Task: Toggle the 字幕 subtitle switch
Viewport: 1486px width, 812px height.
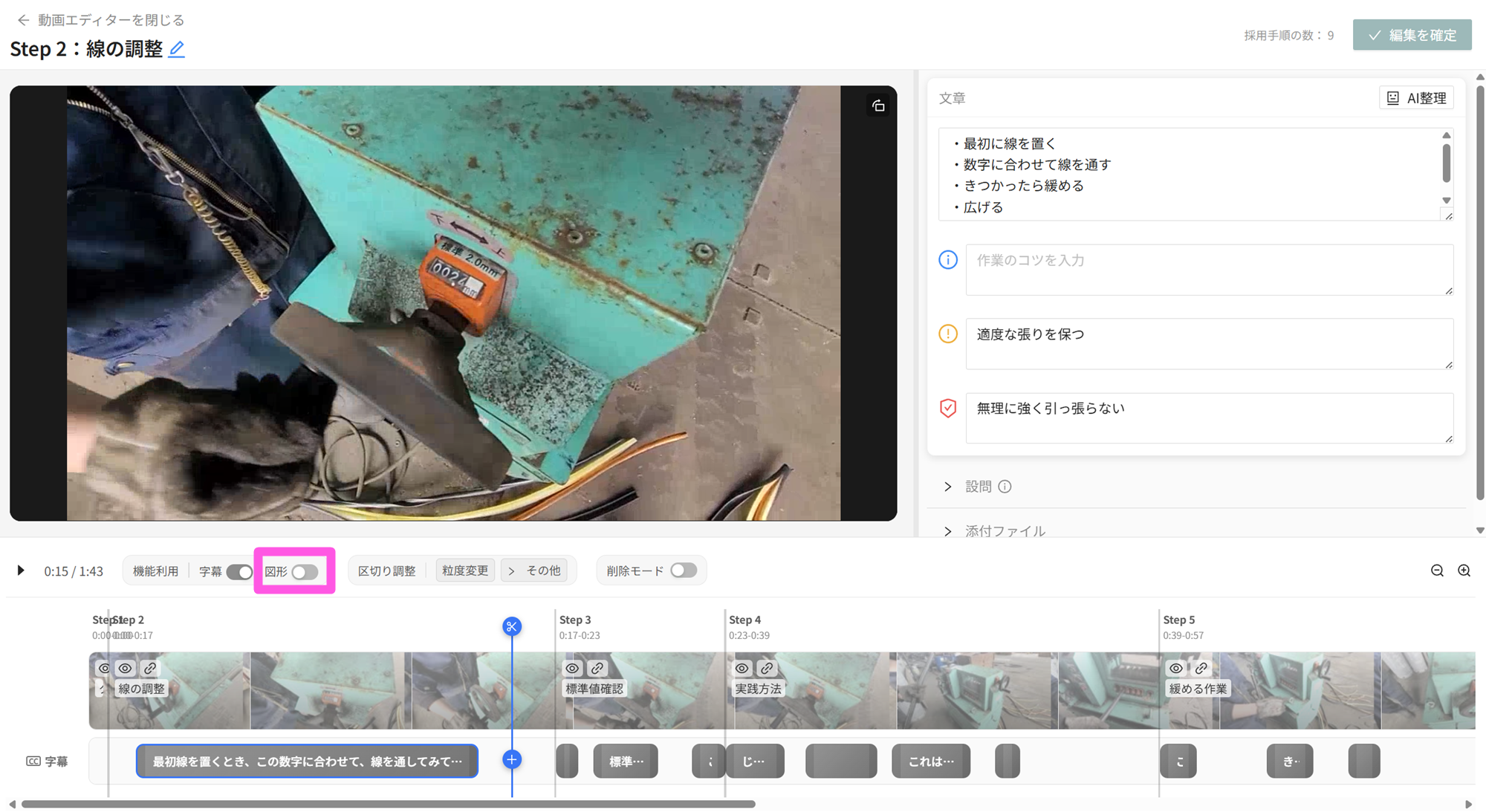Action: 239,571
